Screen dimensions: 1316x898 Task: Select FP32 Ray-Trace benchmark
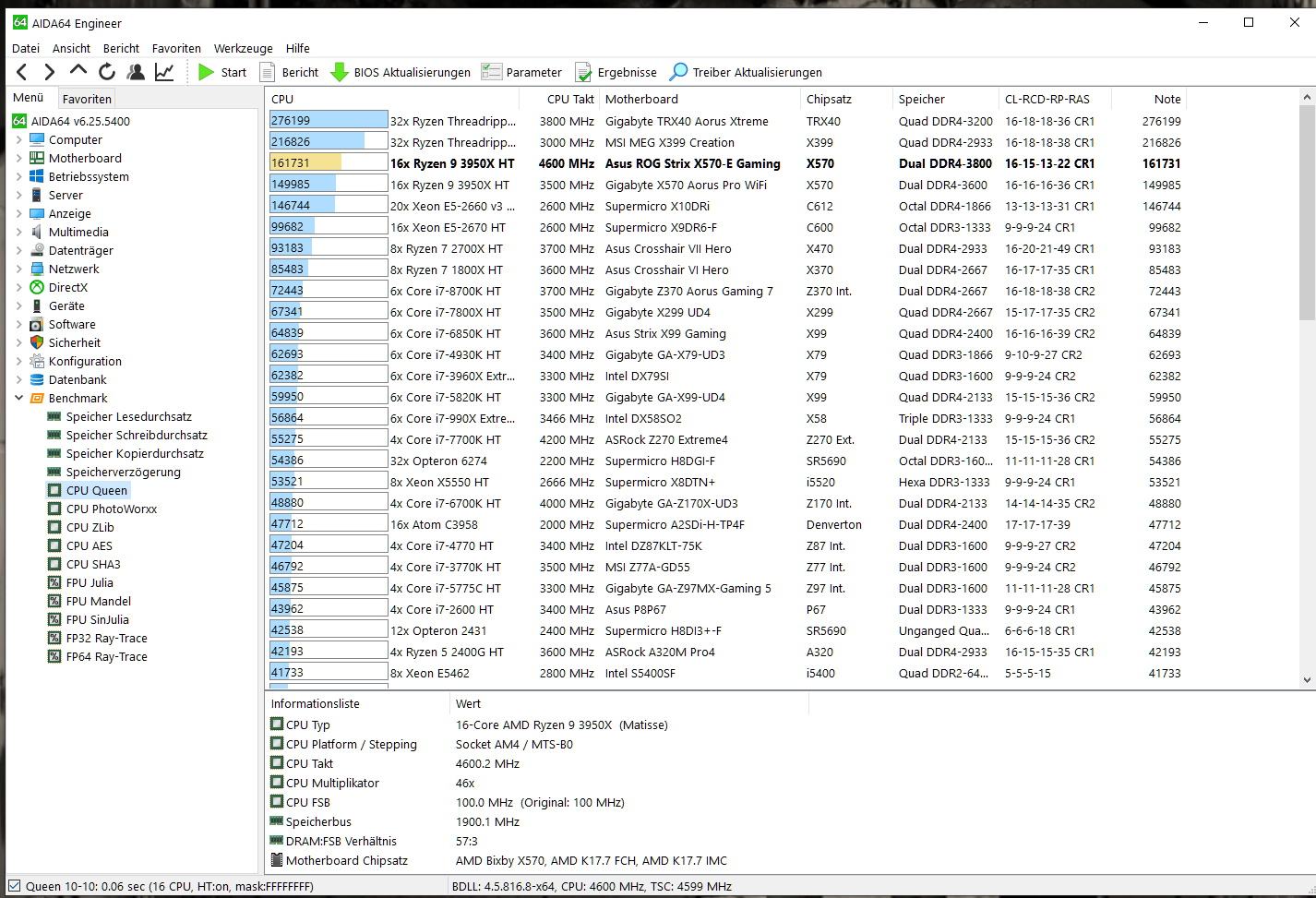[106, 638]
